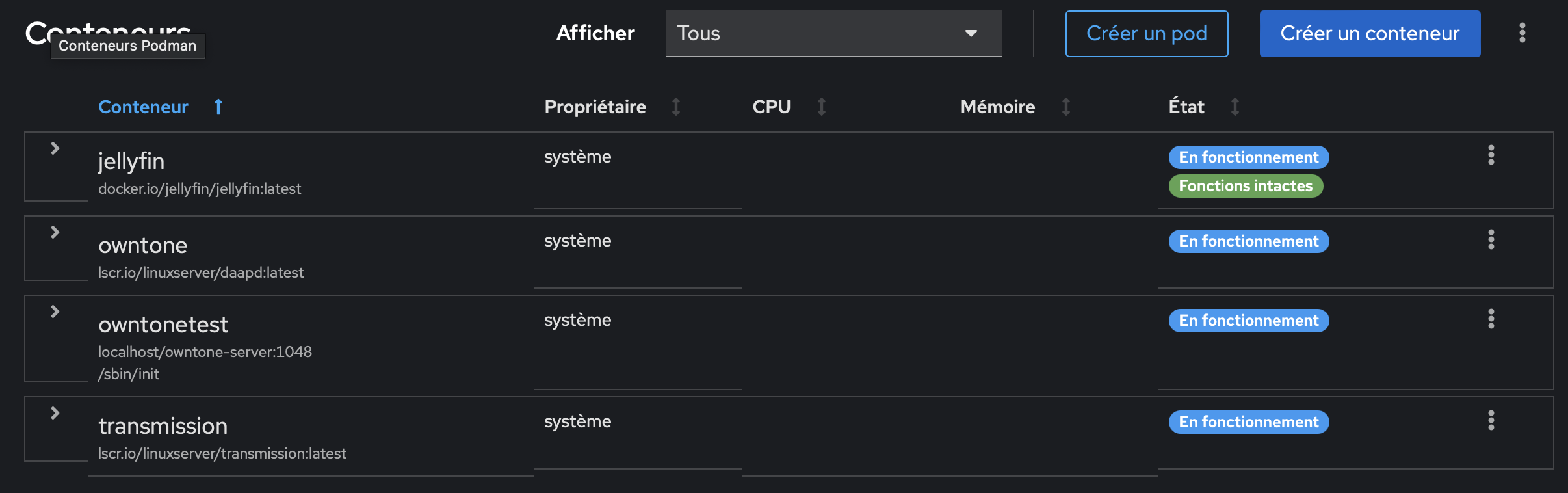Image resolution: width=1568 pixels, height=493 pixels.
Task: Sort containers by Propriétaire column
Action: 676,106
